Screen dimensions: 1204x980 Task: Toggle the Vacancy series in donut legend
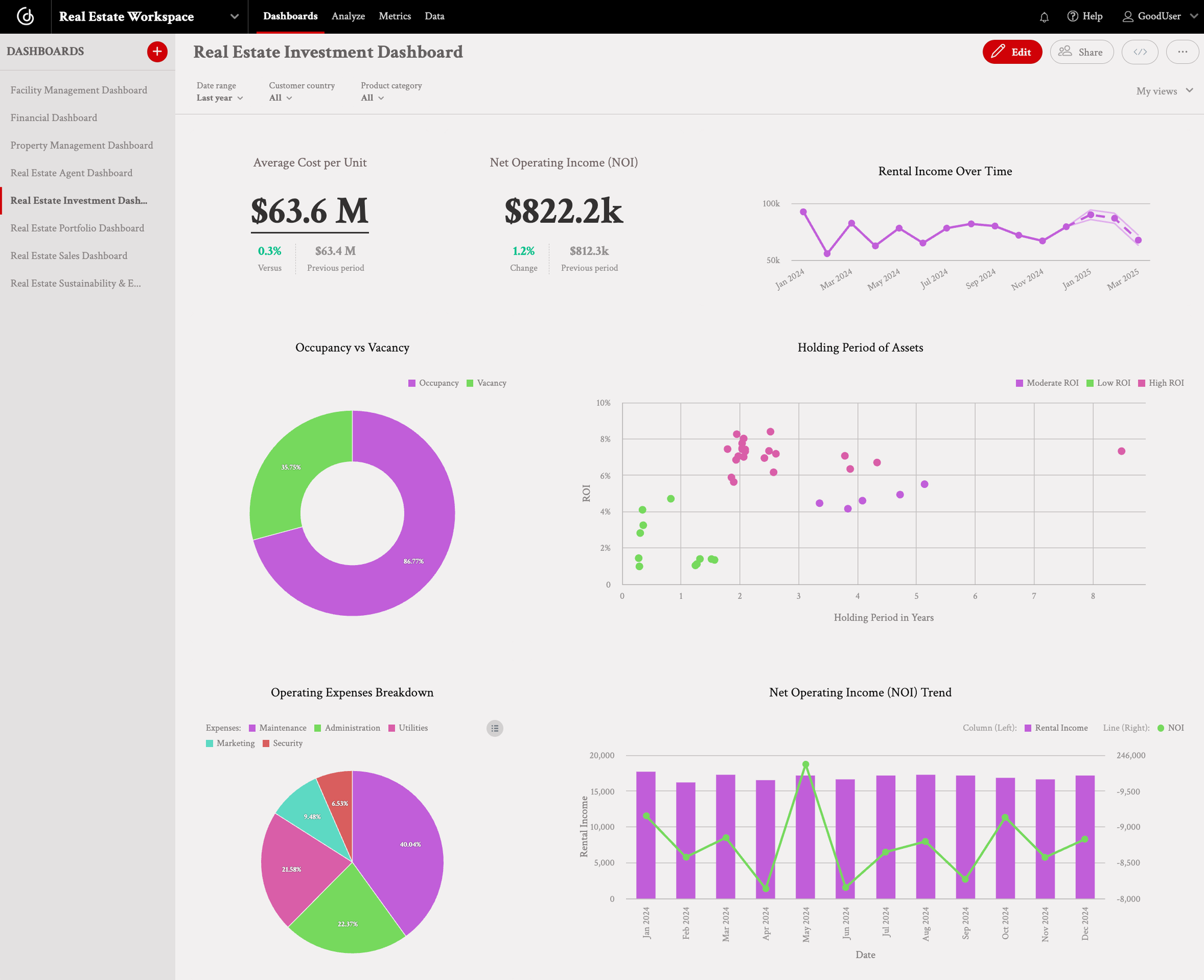click(x=488, y=383)
